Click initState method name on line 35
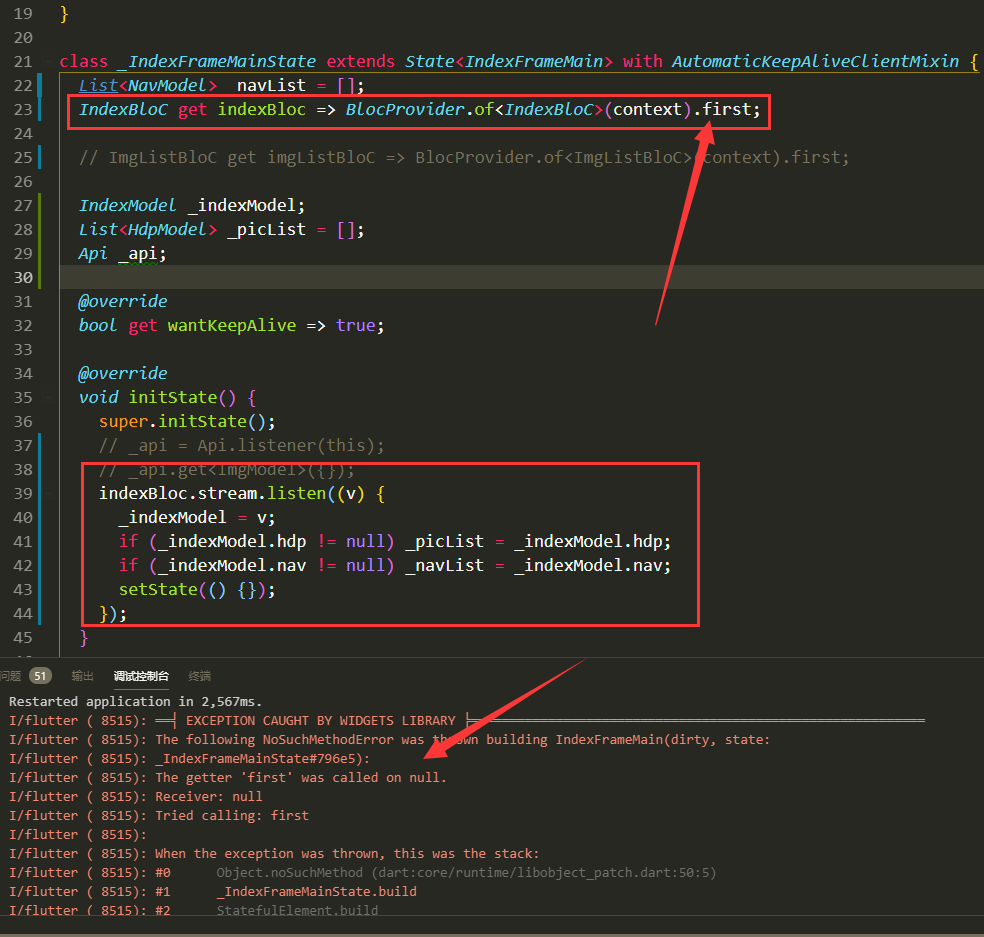Screen dimensions: 984x937 point(173,397)
